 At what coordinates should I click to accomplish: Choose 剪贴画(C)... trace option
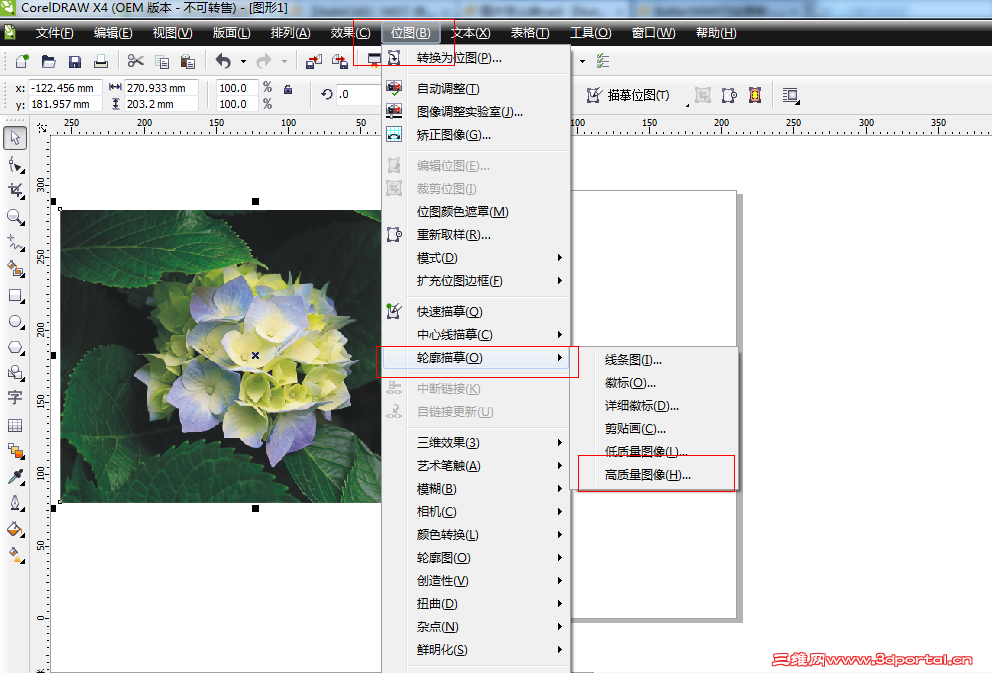pyautogui.click(x=655, y=429)
